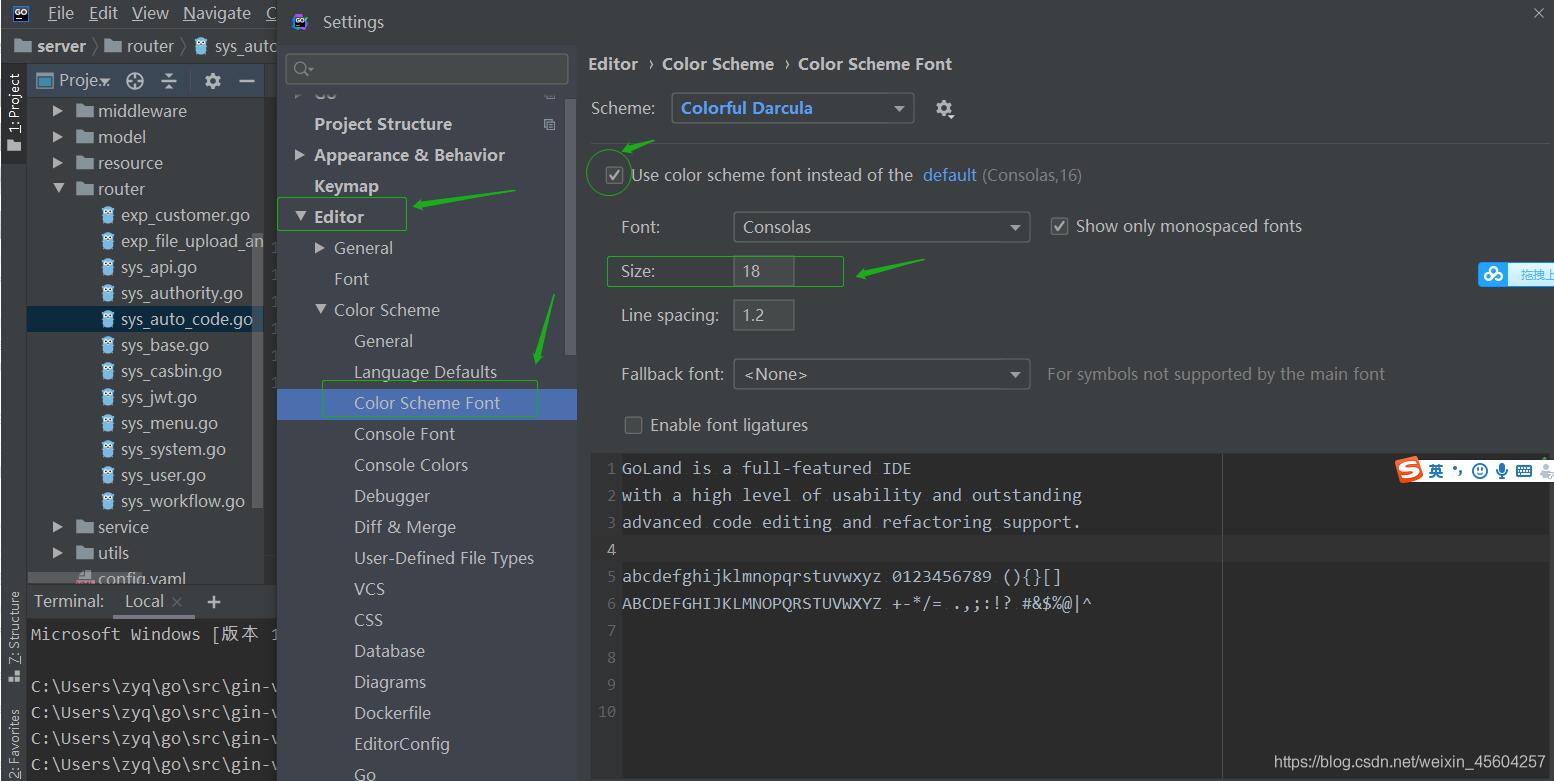The image size is (1554, 781).
Task: Click the copy icon beside Project Structure
Action: click(549, 124)
